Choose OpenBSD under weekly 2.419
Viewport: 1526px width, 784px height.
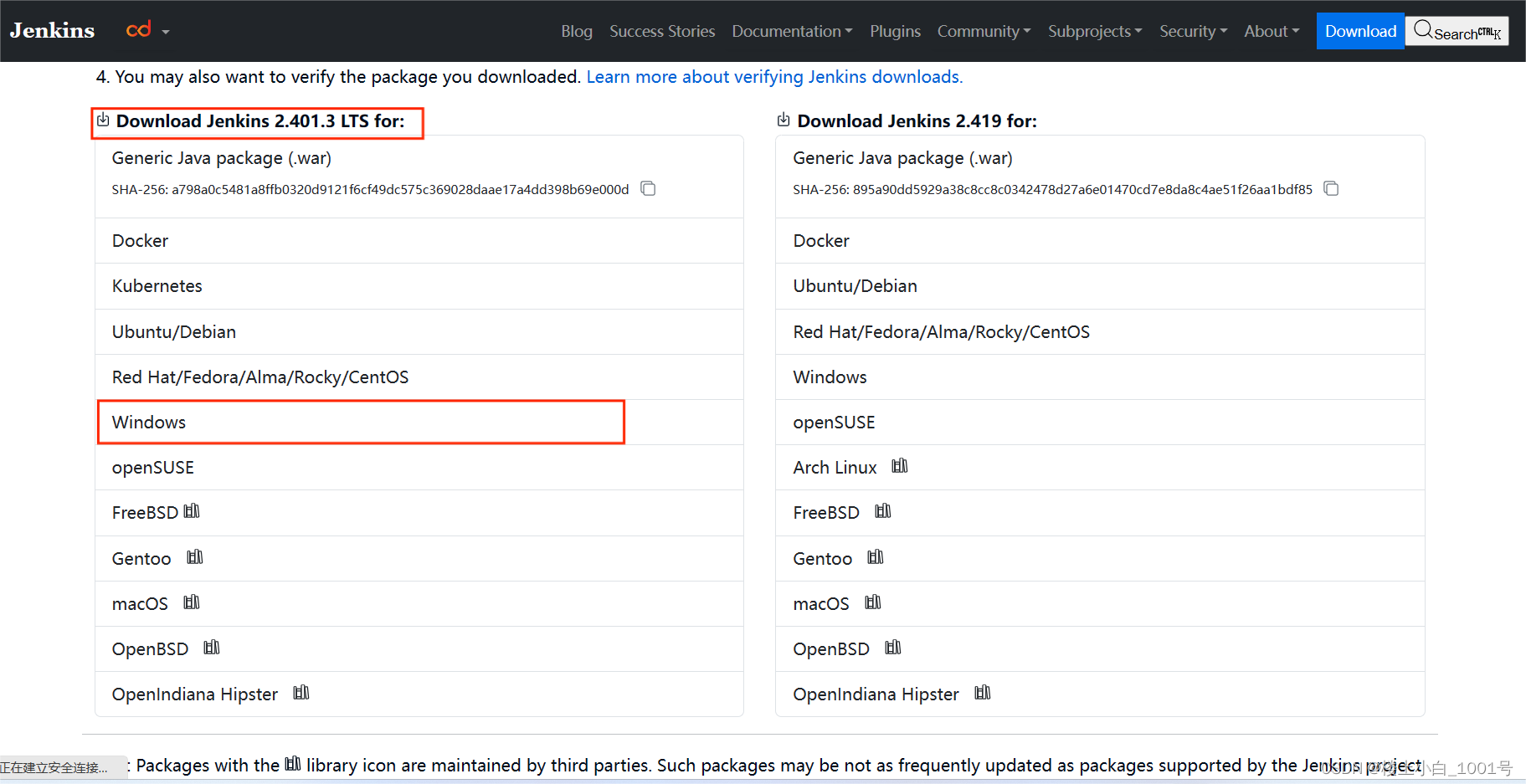pos(1100,649)
